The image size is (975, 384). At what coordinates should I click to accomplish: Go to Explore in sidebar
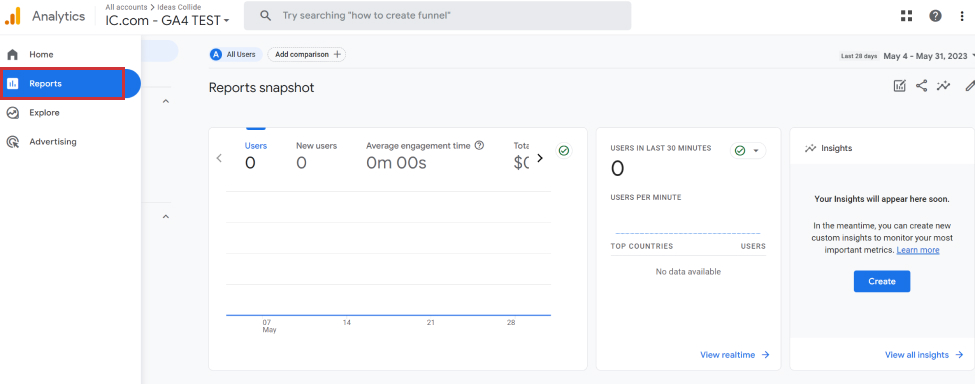44,112
